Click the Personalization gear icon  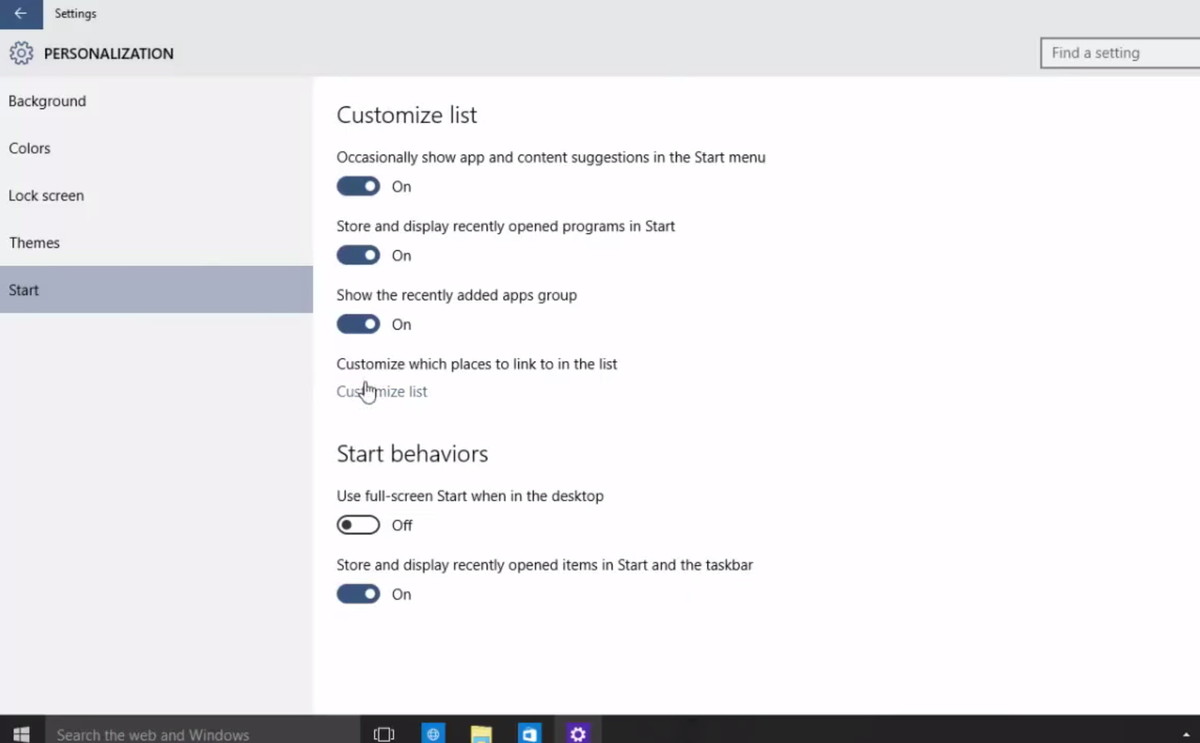(21, 54)
